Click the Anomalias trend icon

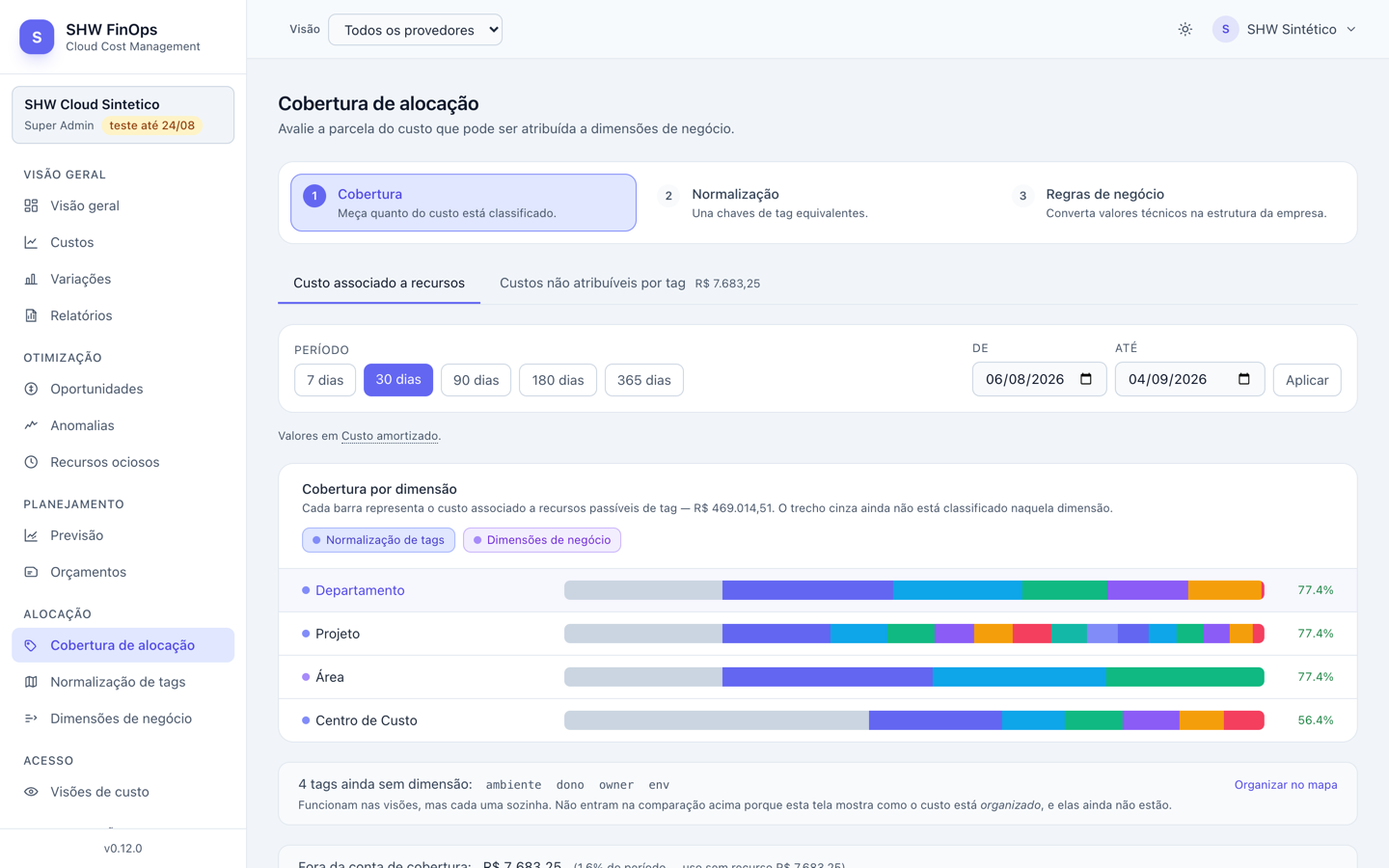click(x=31, y=425)
